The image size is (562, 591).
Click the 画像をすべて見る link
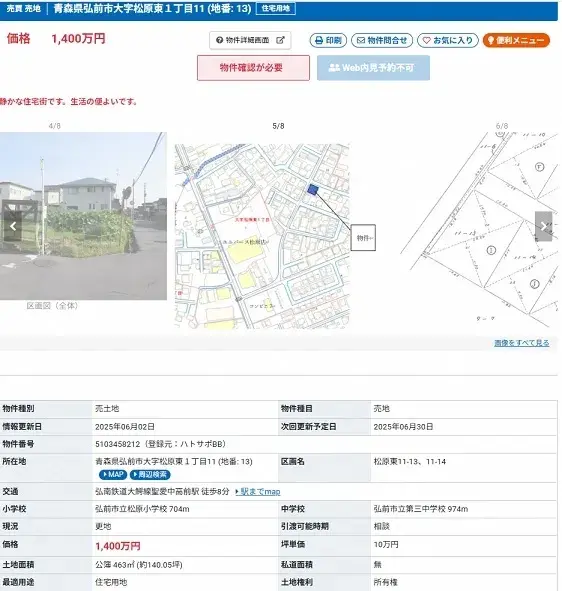pyautogui.click(x=522, y=343)
